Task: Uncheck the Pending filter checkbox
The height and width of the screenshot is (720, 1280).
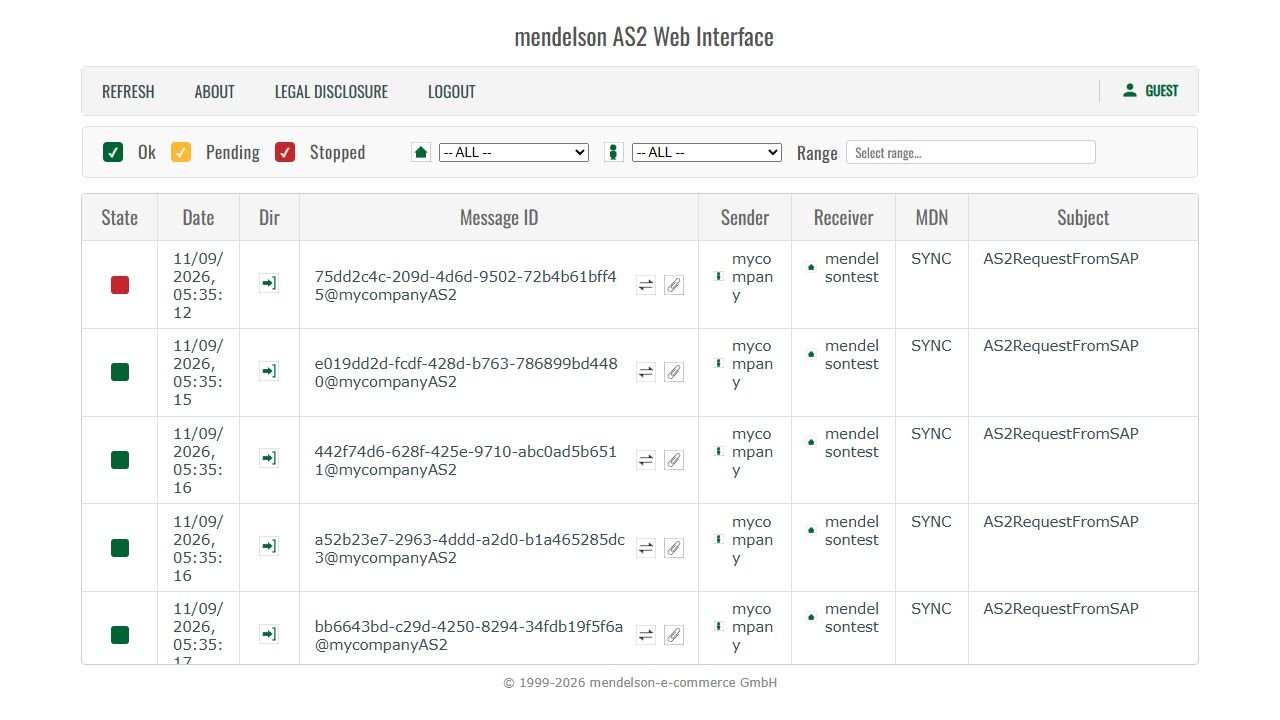Action: pyautogui.click(x=181, y=152)
